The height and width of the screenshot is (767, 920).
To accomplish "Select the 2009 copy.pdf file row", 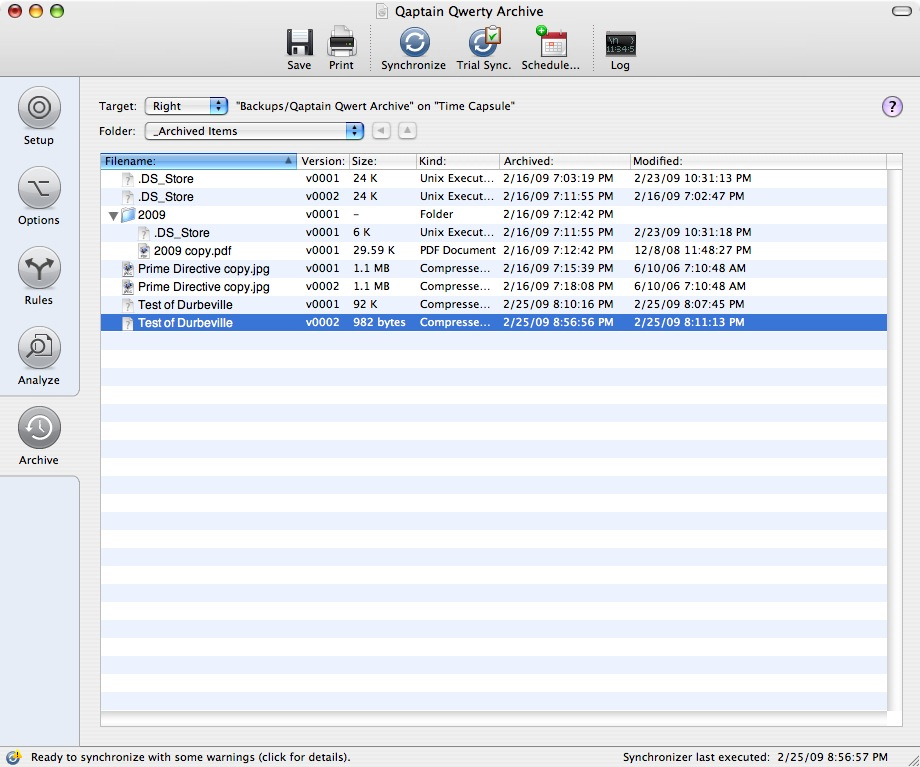I will pyautogui.click(x=192, y=251).
